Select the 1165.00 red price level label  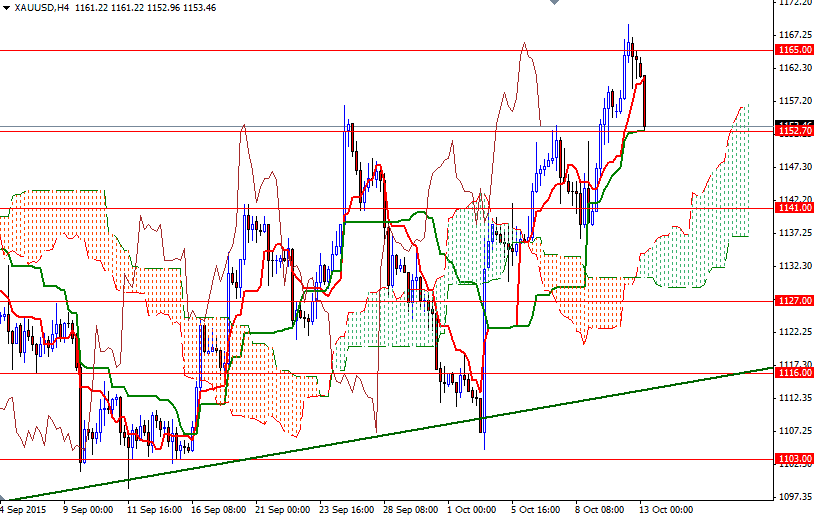pos(794,50)
